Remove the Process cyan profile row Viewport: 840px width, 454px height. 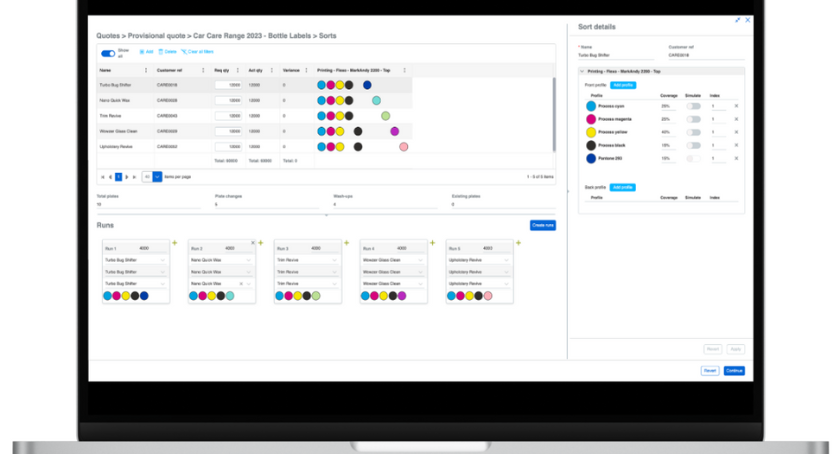[736, 106]
